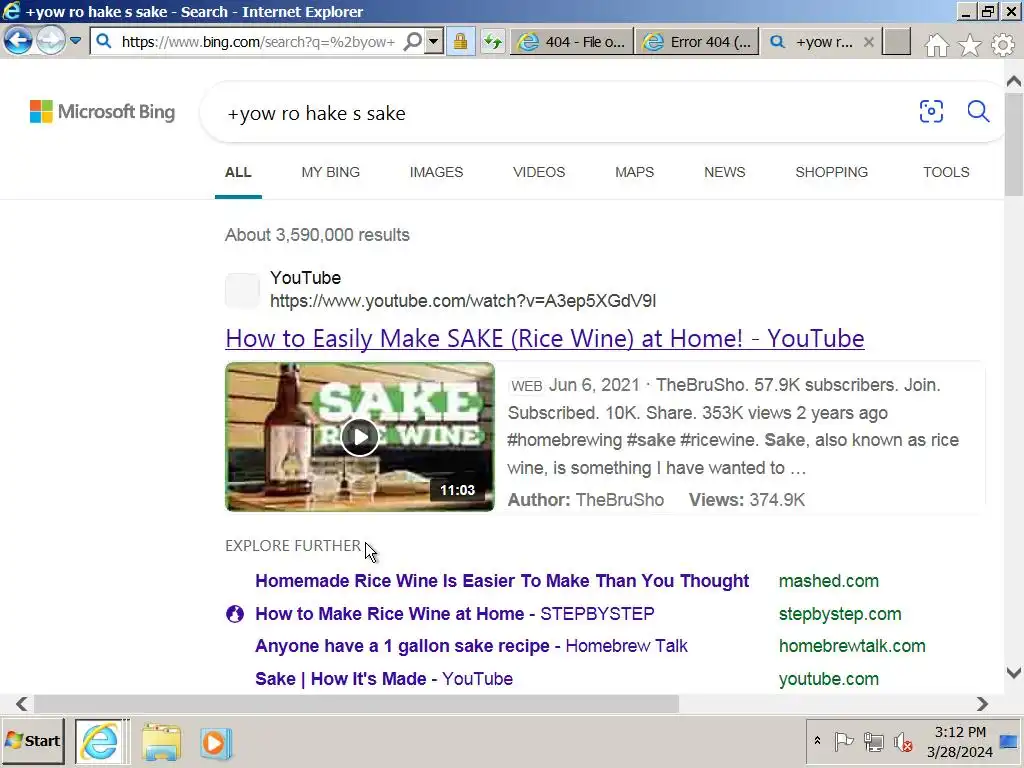1024x768 pixels.
Task: Click the youtube.com/watch URL text
Action: 463,301
